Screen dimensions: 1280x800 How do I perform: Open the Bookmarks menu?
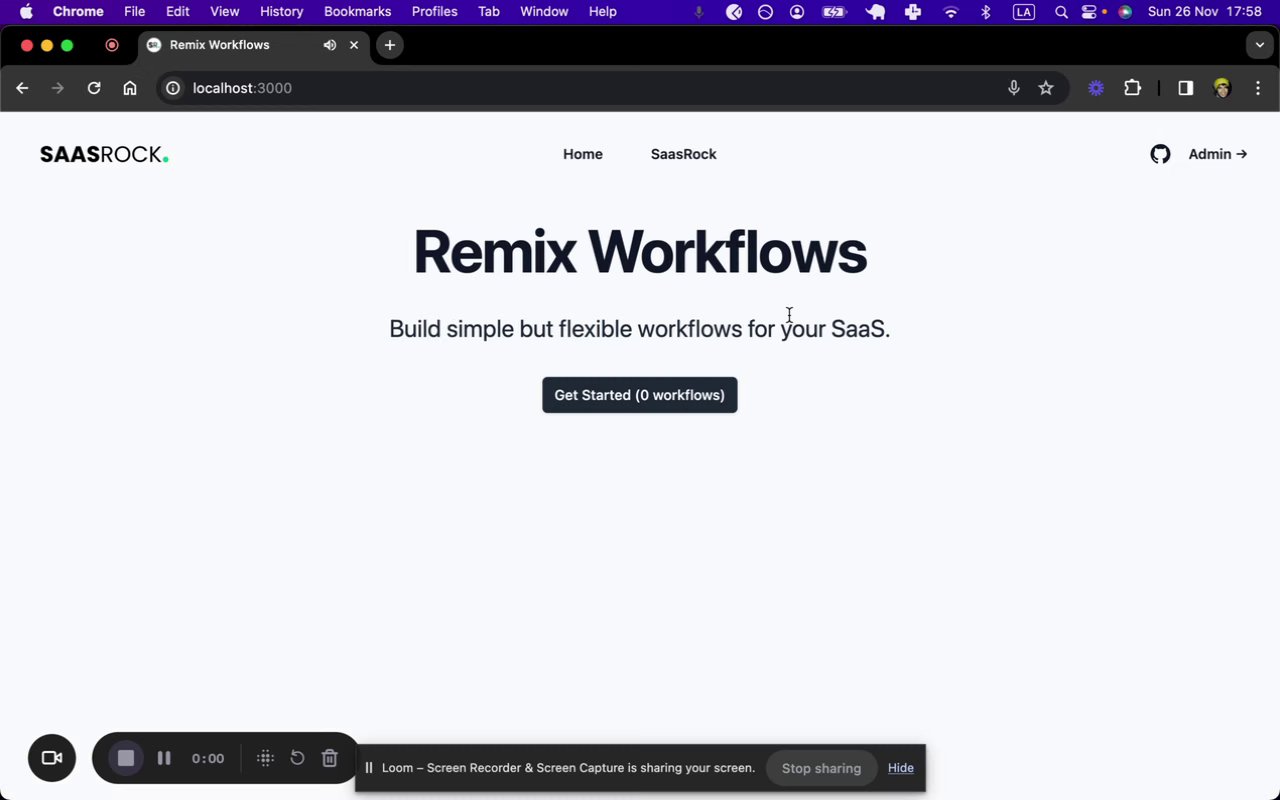tap(358, 12)
